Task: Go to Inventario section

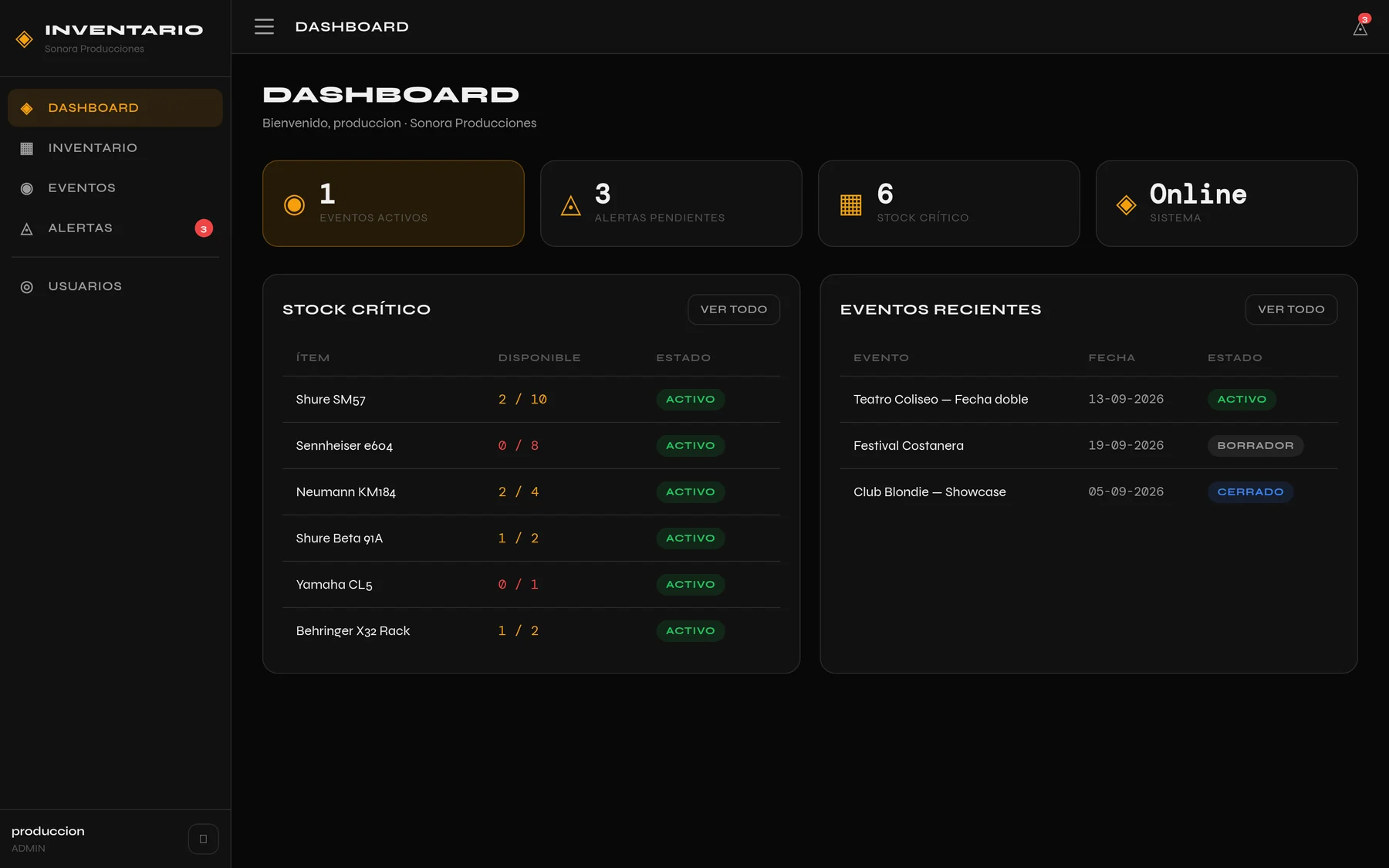Action: click(115, 148)
